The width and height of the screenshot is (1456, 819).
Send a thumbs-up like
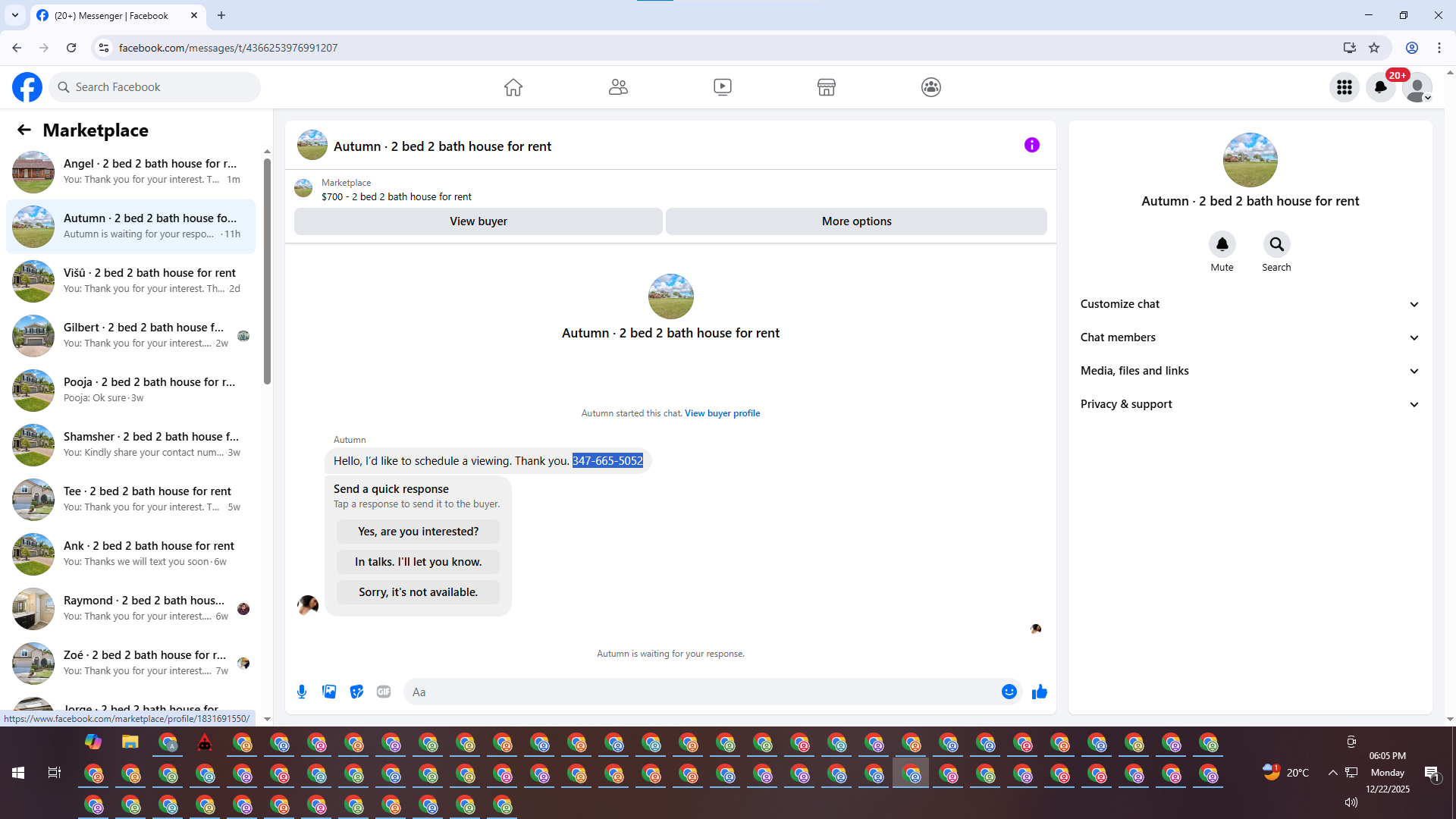[x=1039, y=692]
